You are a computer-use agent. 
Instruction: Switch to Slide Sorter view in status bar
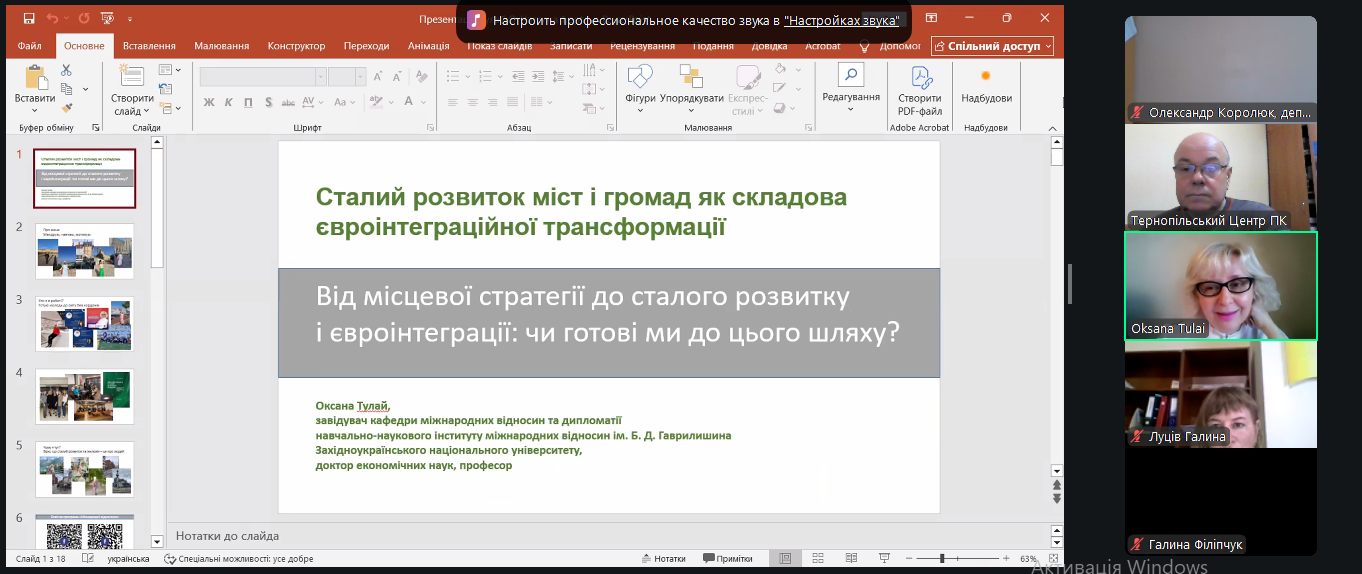point(818,558)
